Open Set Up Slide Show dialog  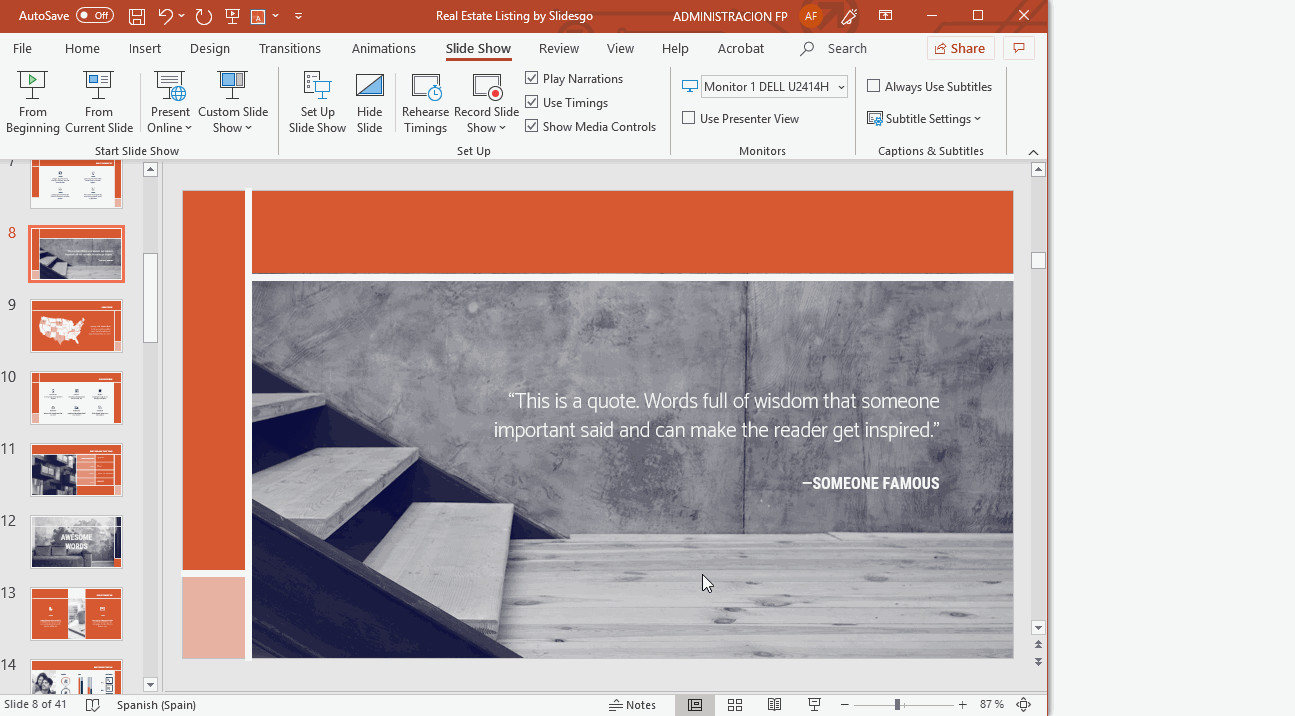click(317, 102)
